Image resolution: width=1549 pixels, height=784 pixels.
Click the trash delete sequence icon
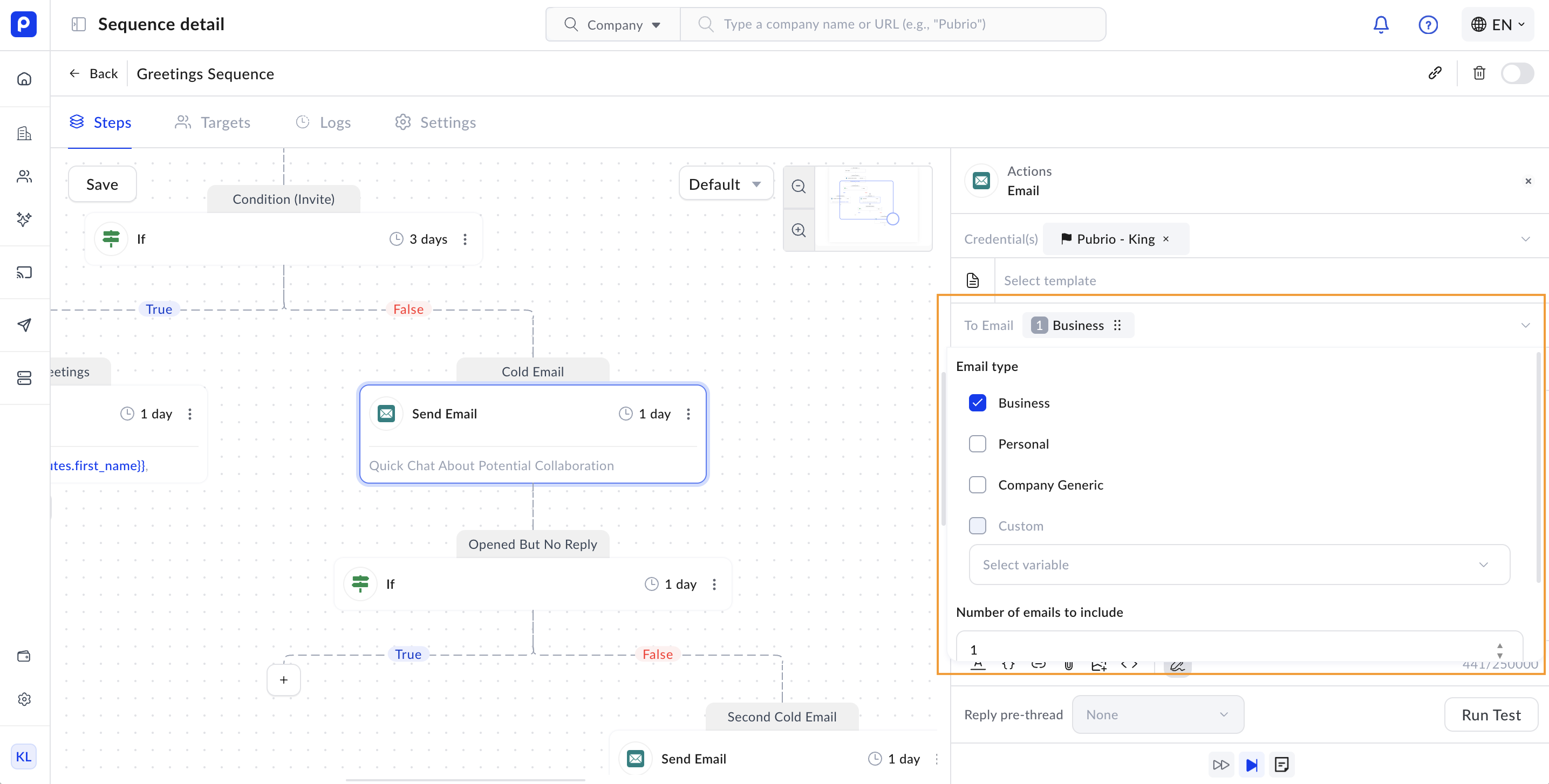(1479, 73)
